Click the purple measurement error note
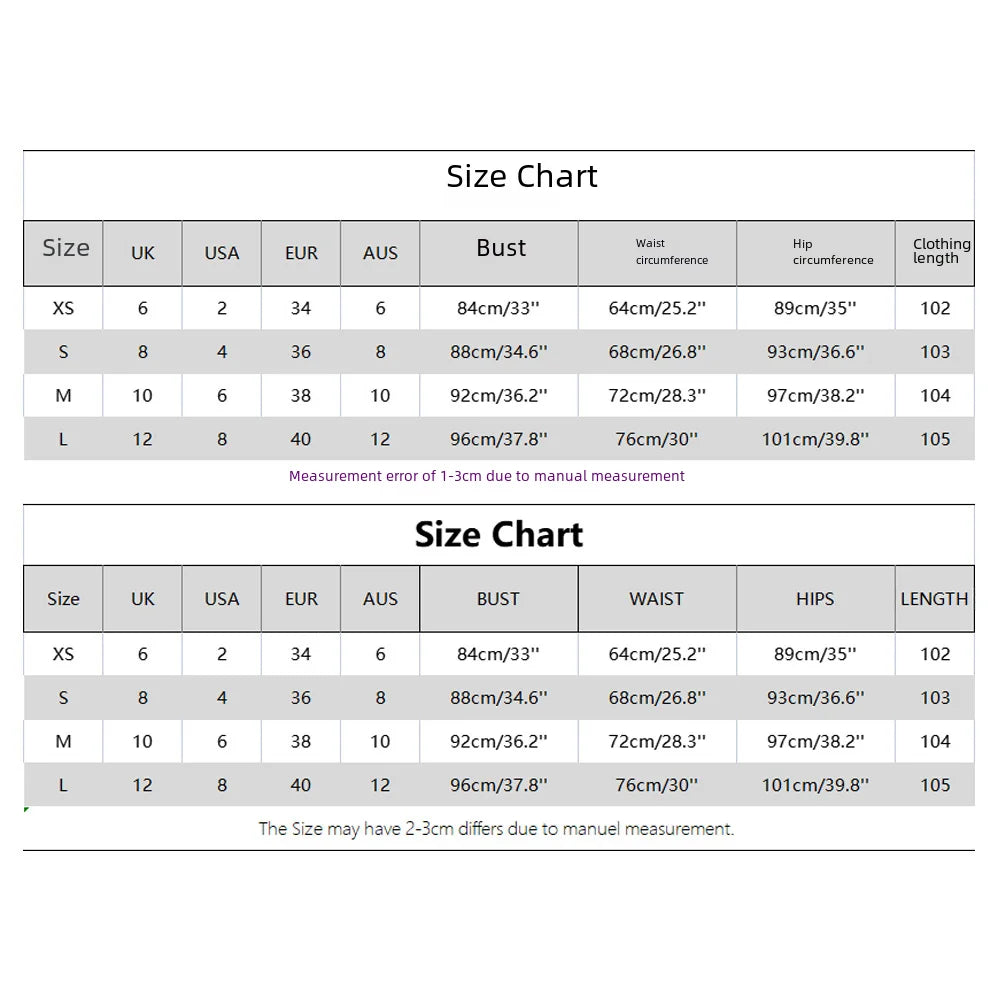This screenshot has height=1000, width=1000. (x=487, y=476)
